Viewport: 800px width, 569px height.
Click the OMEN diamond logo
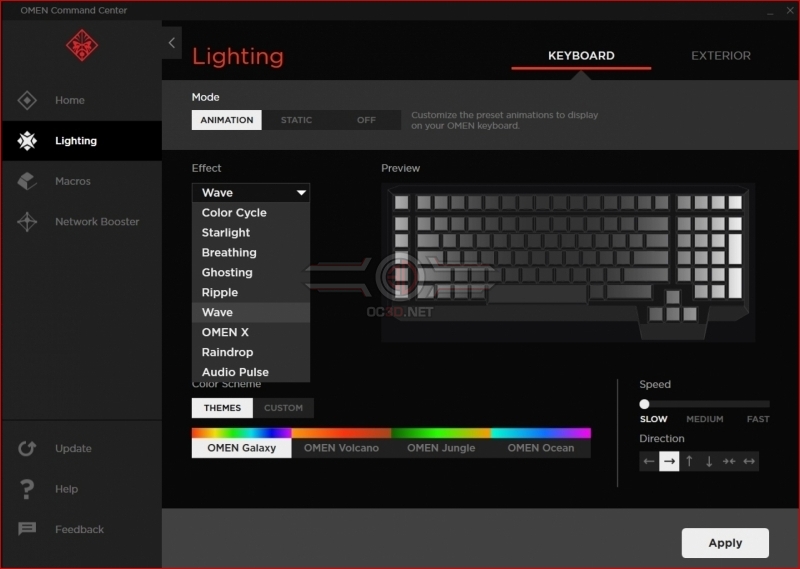[82, 45]
